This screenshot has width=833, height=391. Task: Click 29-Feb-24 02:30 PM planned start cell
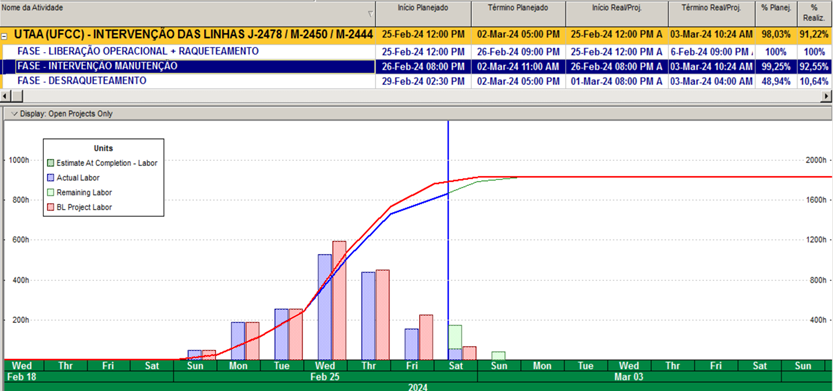click(423, 81)
